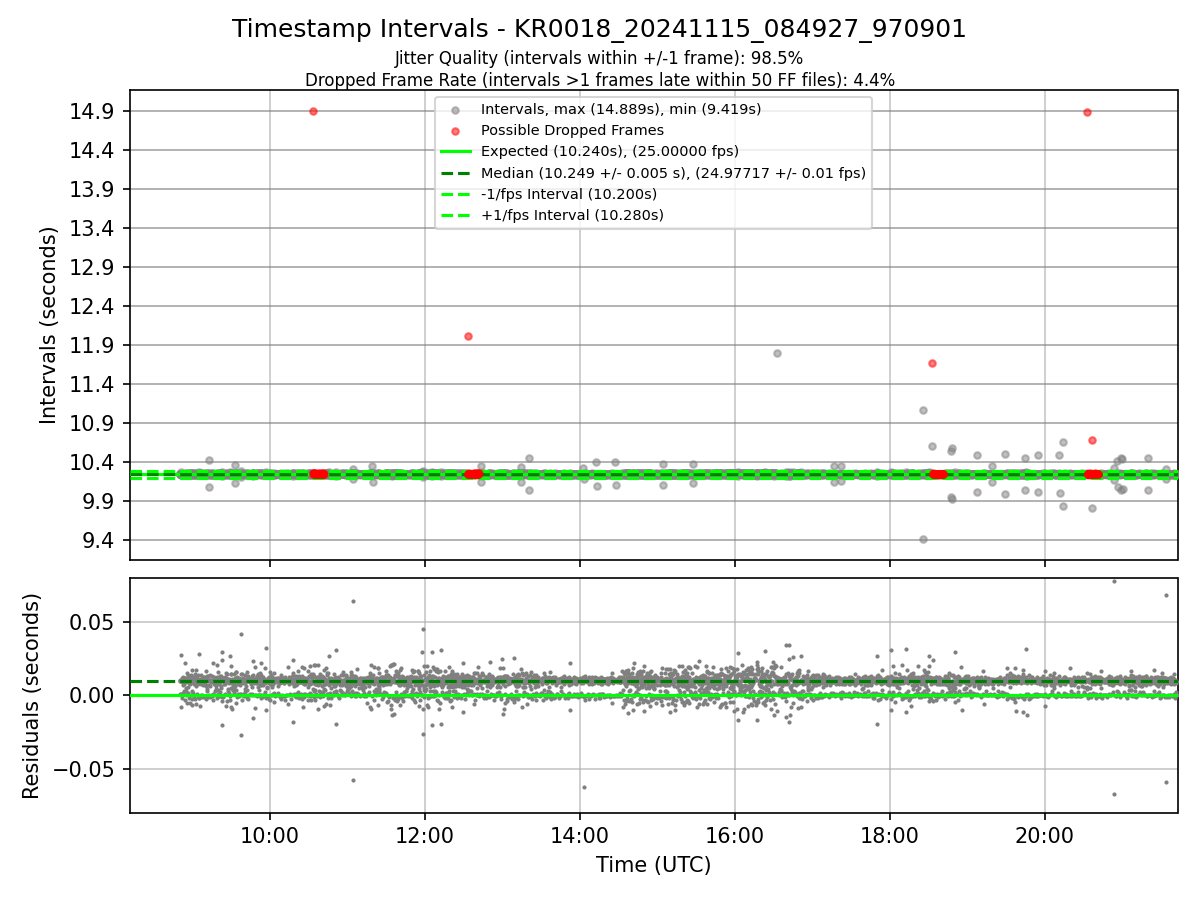Click legend entry '+1/fps Interval (10.280s)'
1200x900 pixels.
coord(572,215)
